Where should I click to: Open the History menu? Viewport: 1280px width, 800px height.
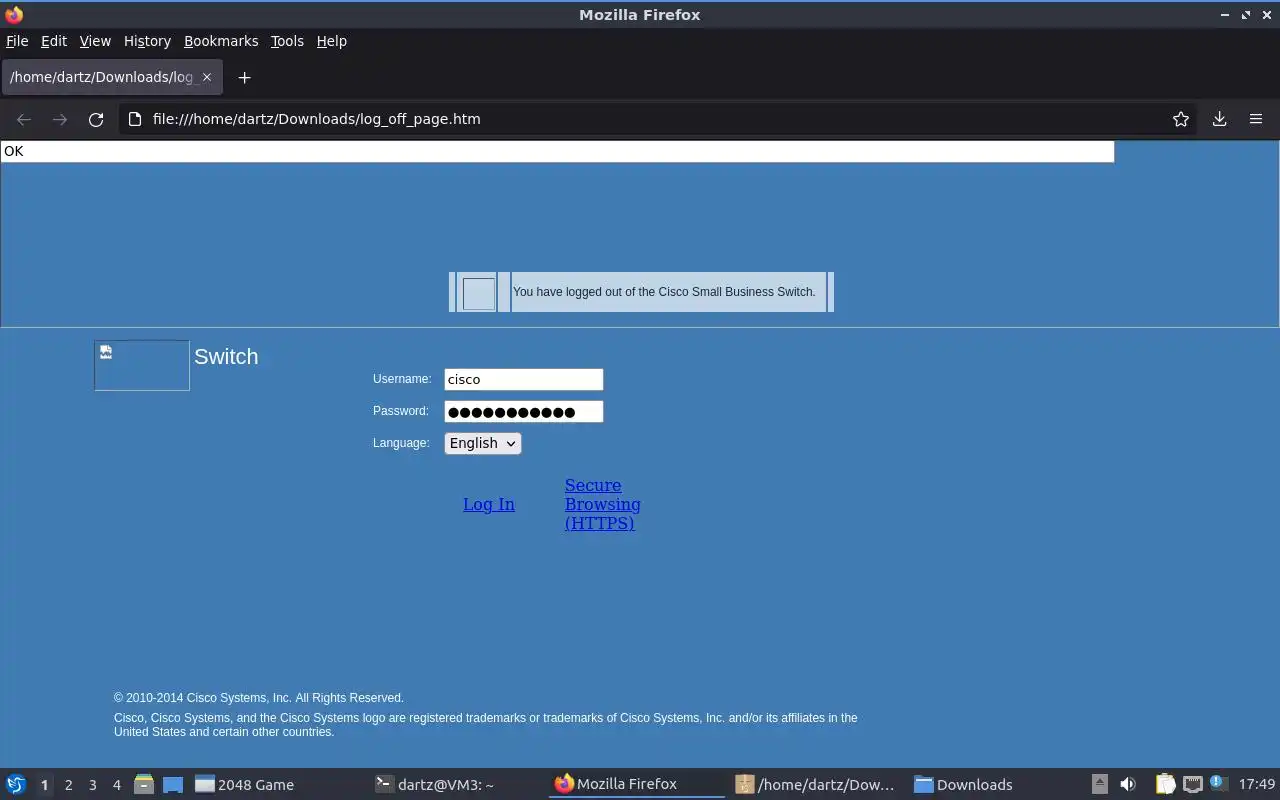point(147,41)
